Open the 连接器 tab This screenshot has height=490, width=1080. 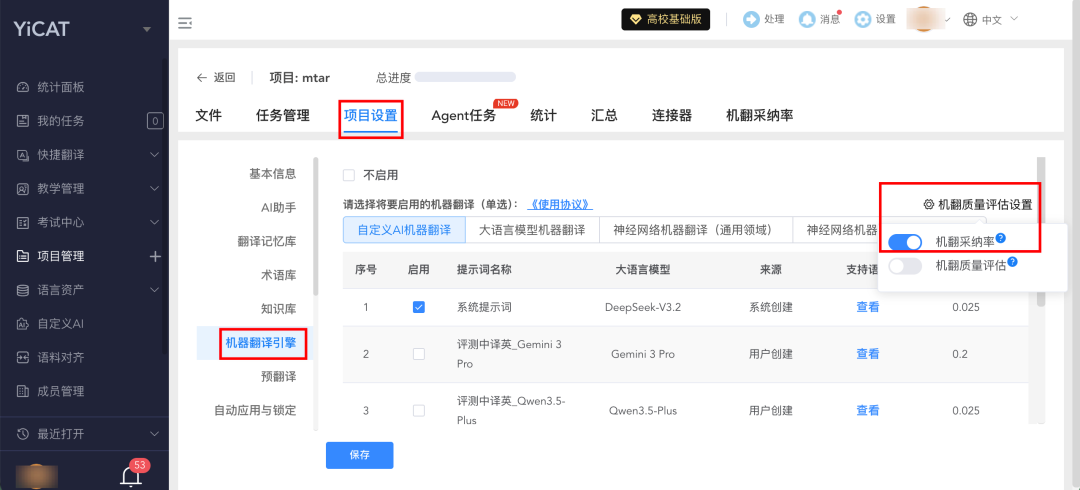[672, 116]
